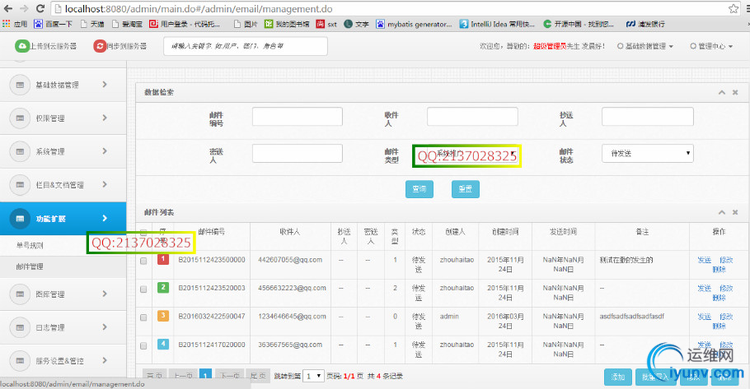Tick checkbox for row B2015112423520003
The width and height of the screenshot is (750, 389).
pyautogui.click(x=143, y=289)
